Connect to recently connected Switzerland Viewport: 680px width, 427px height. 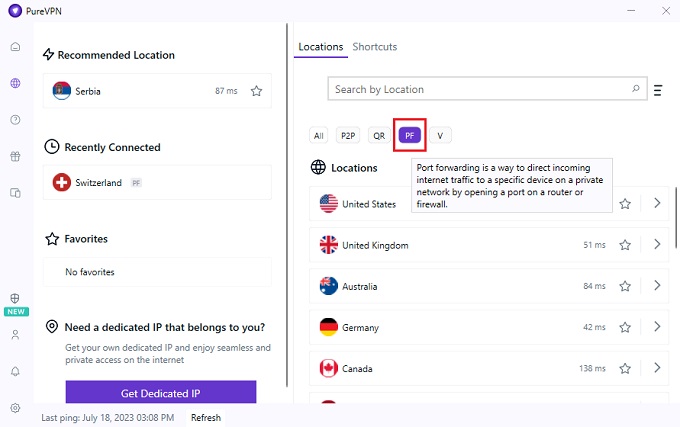157,183
